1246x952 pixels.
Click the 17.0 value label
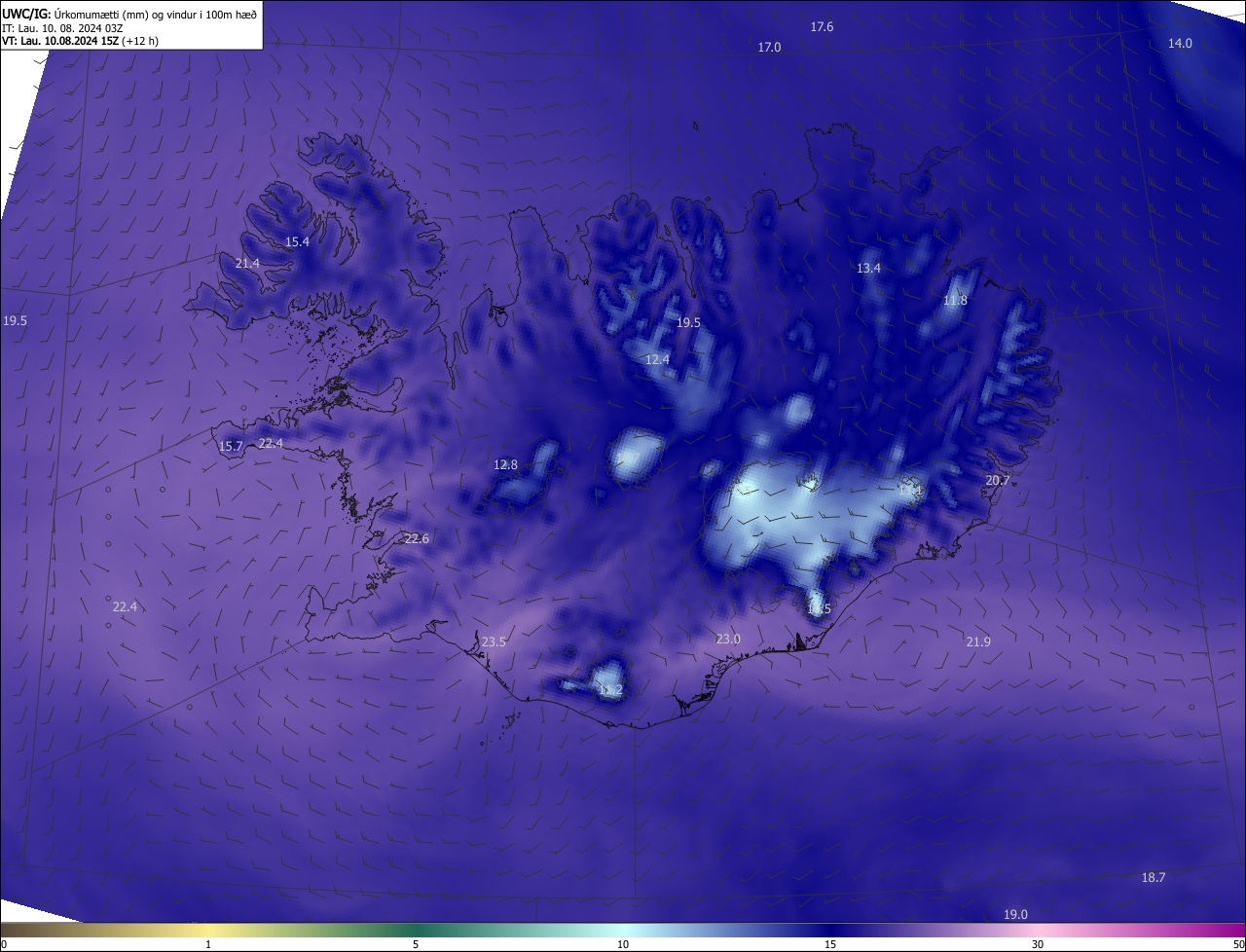[x=769, y=47]
